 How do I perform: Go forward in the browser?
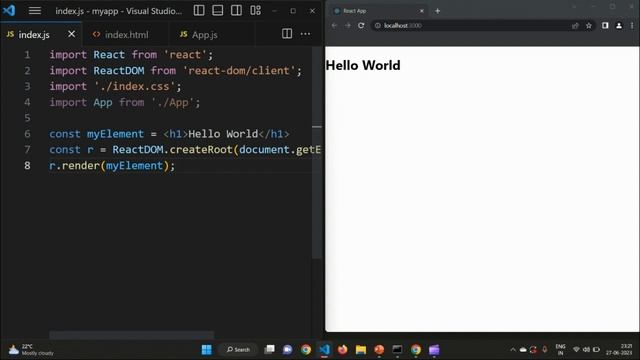point(348,25)
